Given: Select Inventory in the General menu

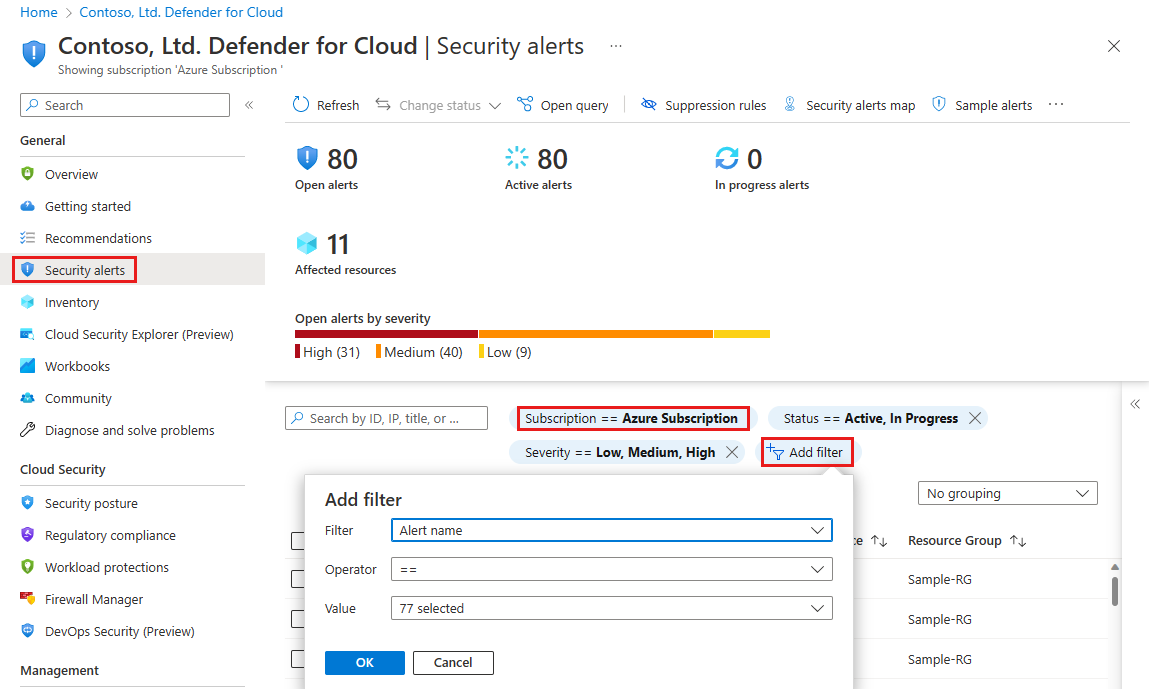Looking at the screenshot, I should 71,303.
